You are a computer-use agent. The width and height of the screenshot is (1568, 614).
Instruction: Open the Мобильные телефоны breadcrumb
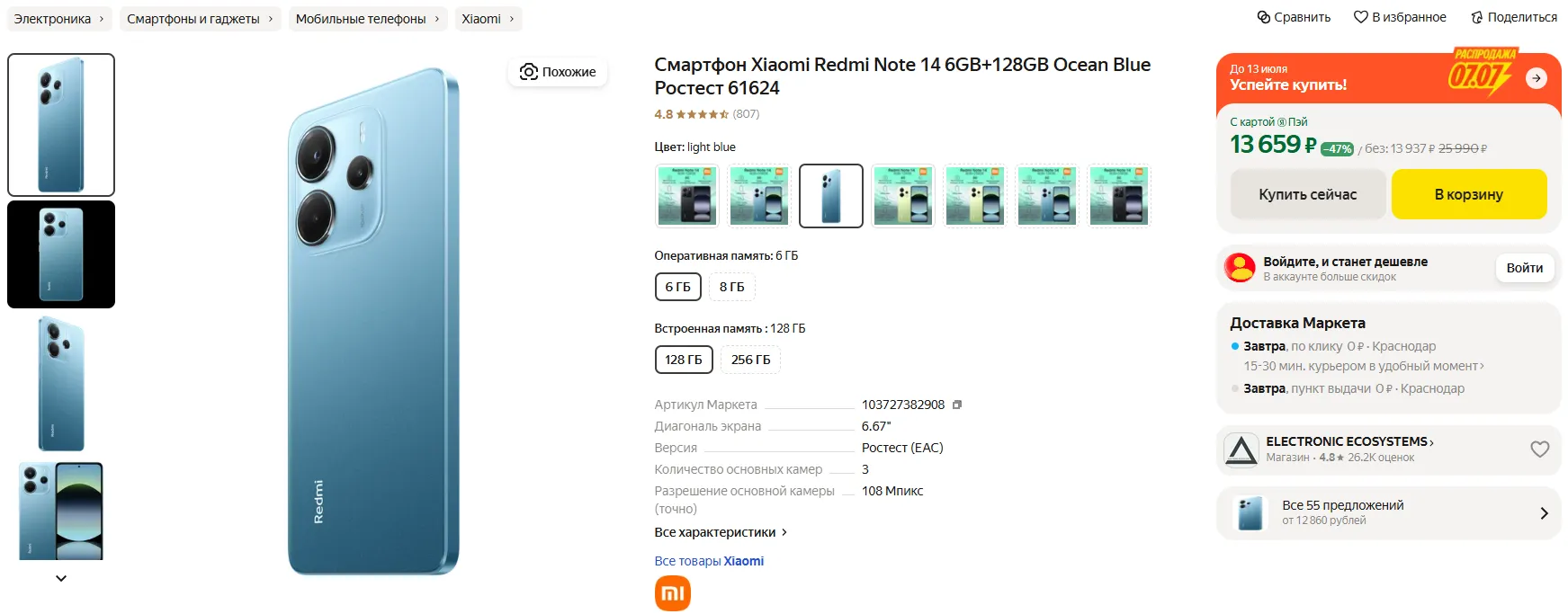click(361, 19)
